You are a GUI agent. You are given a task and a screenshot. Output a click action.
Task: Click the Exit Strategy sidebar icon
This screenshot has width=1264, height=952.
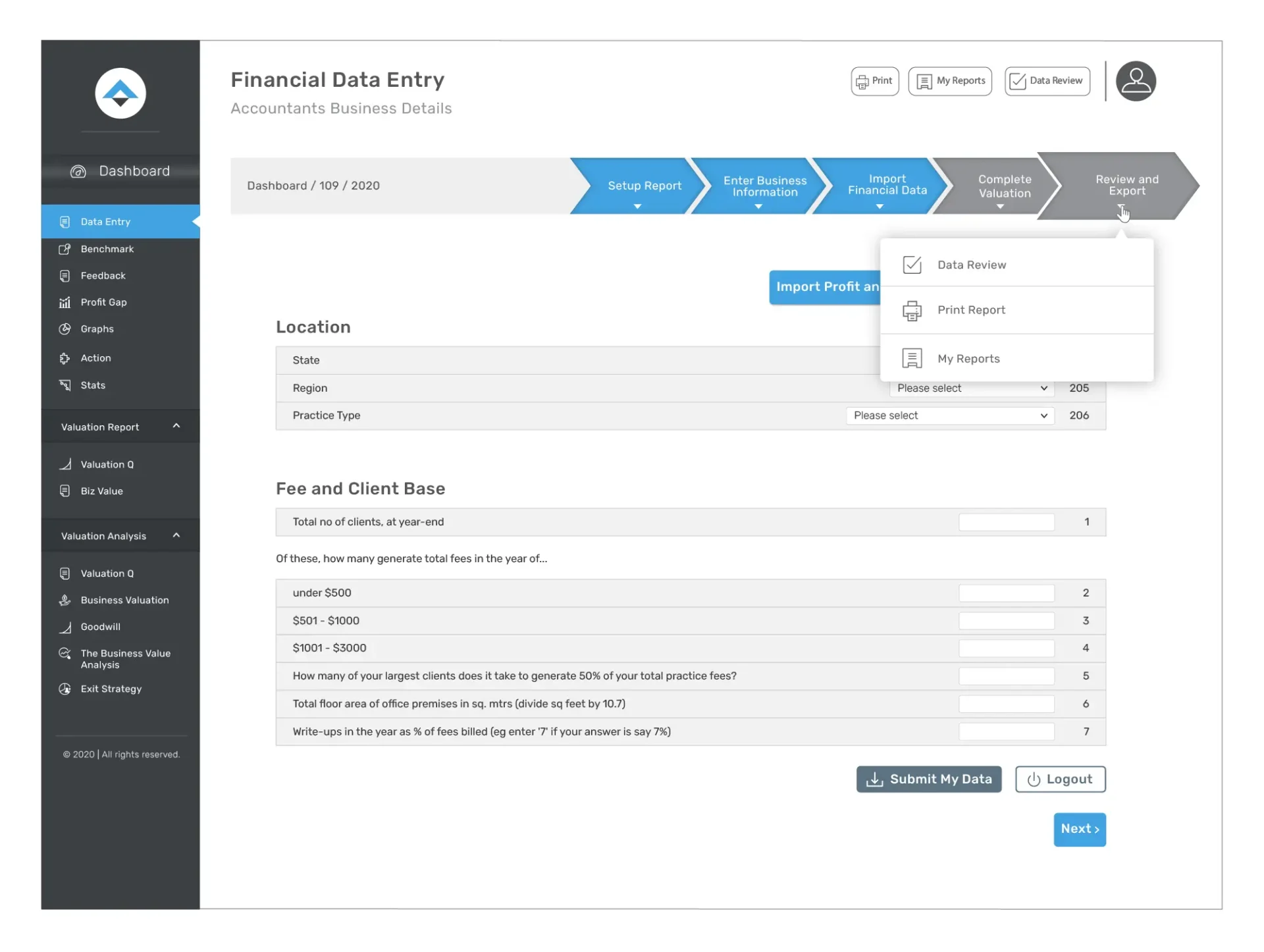[65, 689]
